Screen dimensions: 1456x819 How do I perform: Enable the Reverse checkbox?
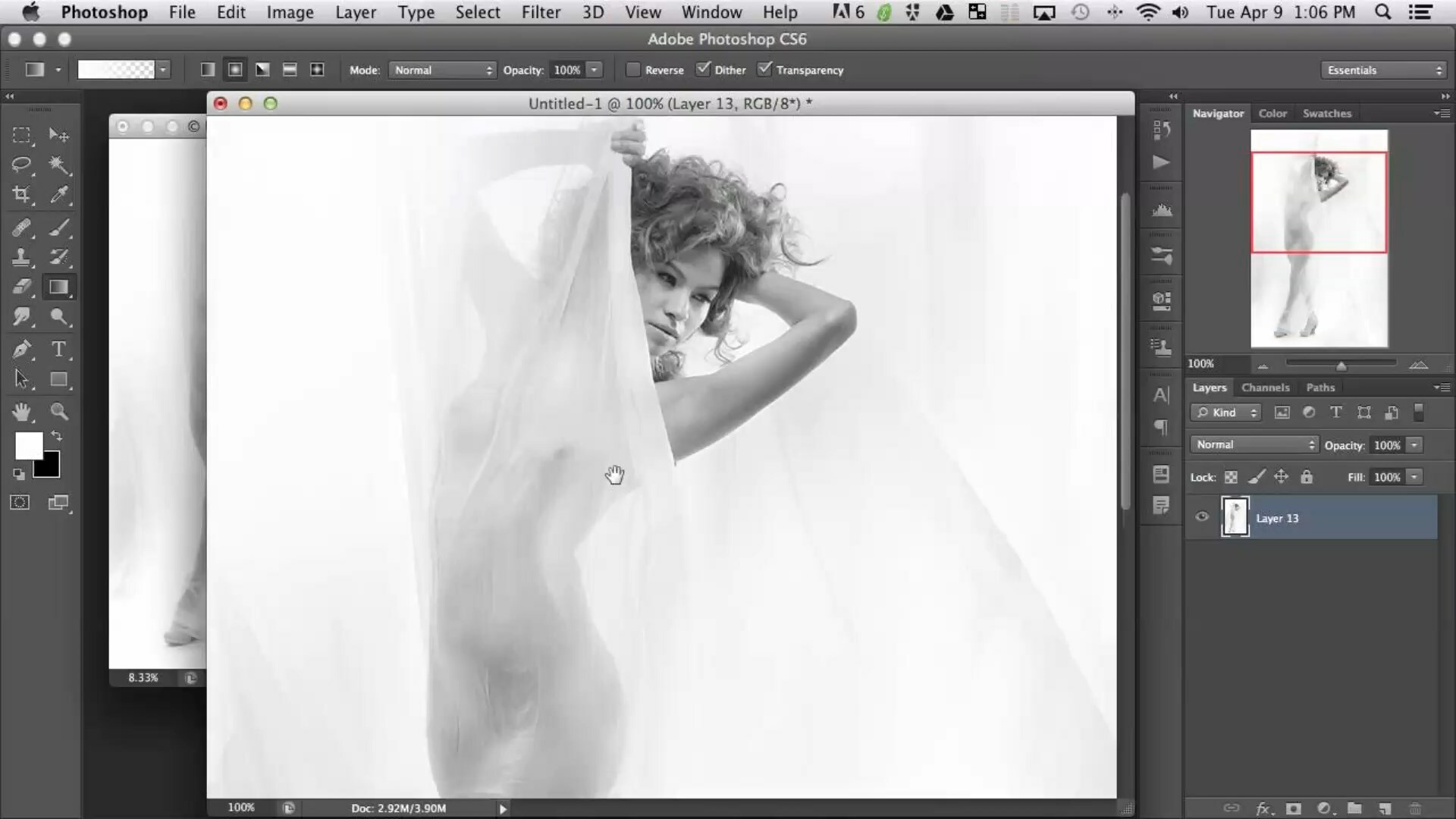(x=632, y=70)
